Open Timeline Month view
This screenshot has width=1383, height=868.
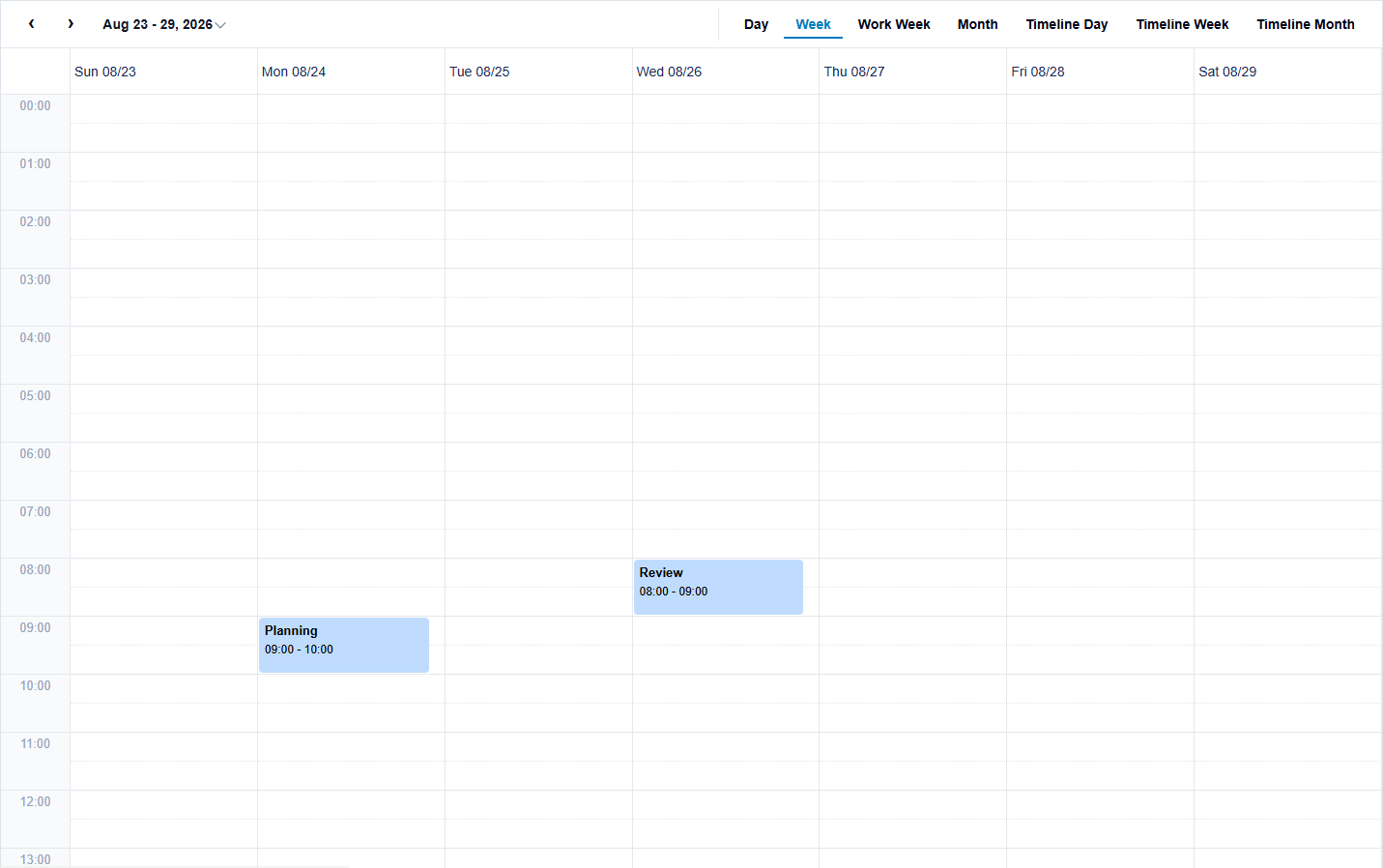point(1305,24)
